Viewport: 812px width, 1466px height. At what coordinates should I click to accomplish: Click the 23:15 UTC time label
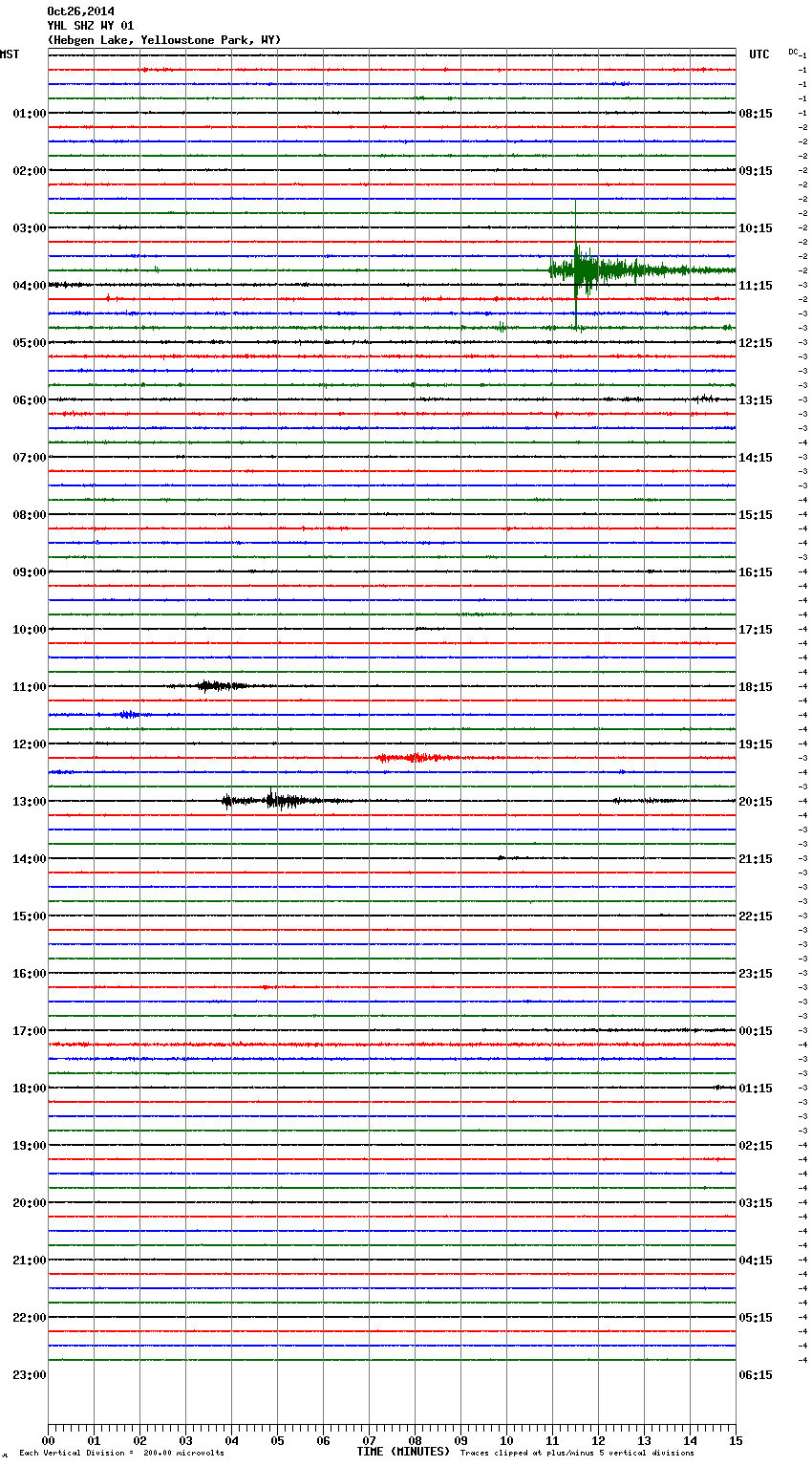coord(756,974)
